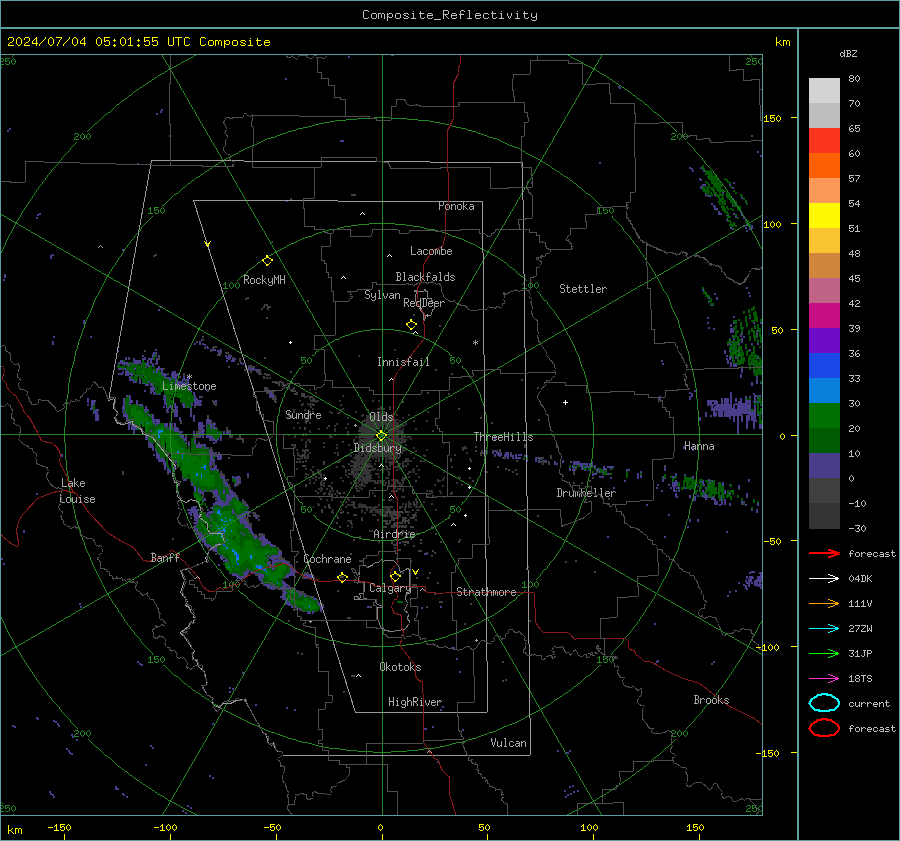Click the Sundre label on the map
The image size is (900, 841).
303,414
